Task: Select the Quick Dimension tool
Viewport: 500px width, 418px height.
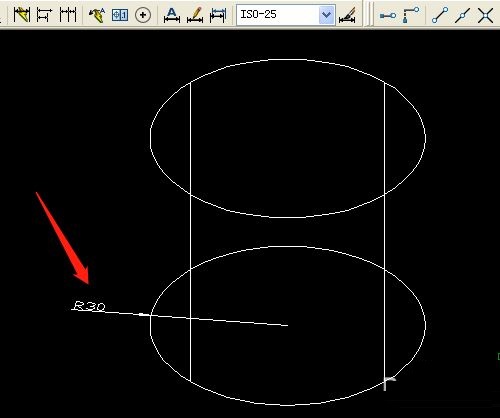Action: [22, 15]
